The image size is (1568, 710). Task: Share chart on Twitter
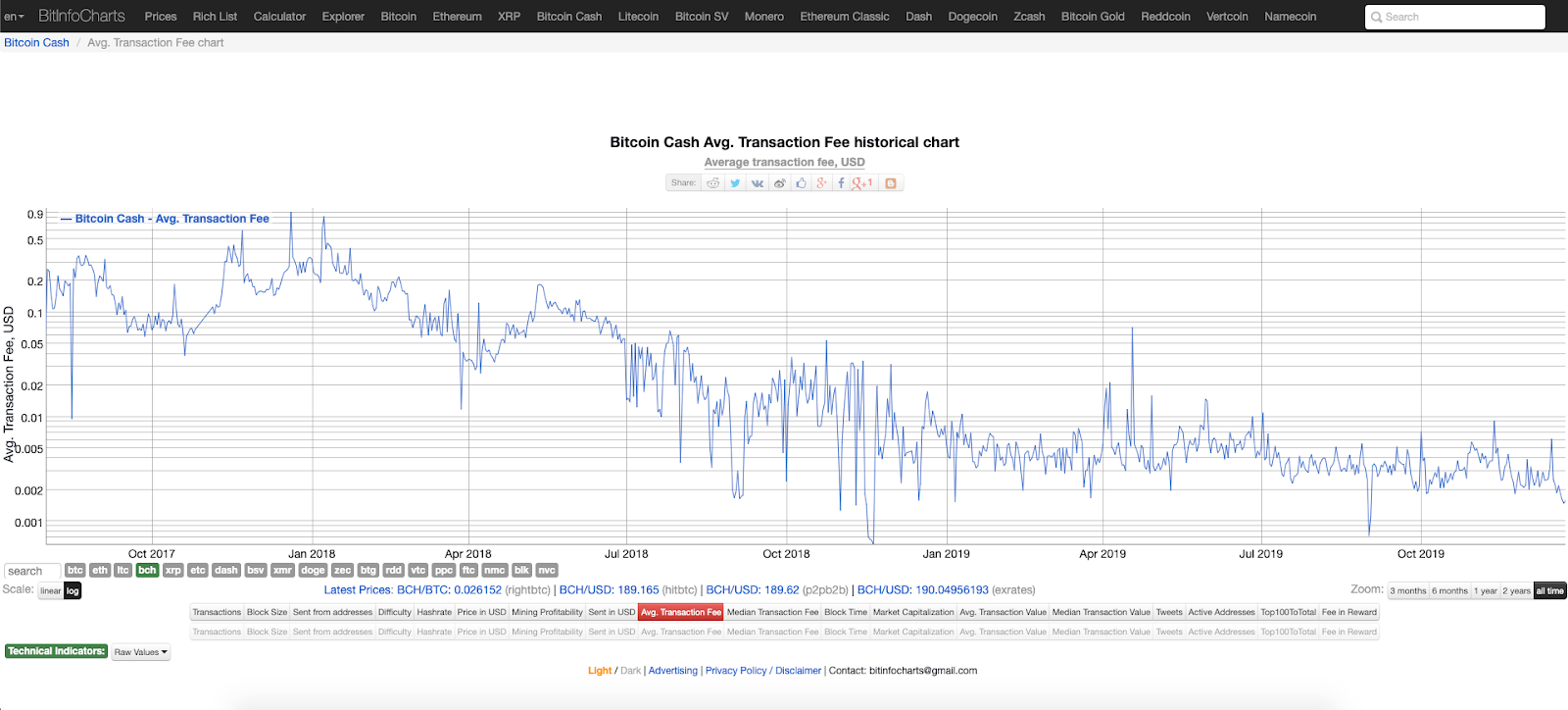pos(735,183)
